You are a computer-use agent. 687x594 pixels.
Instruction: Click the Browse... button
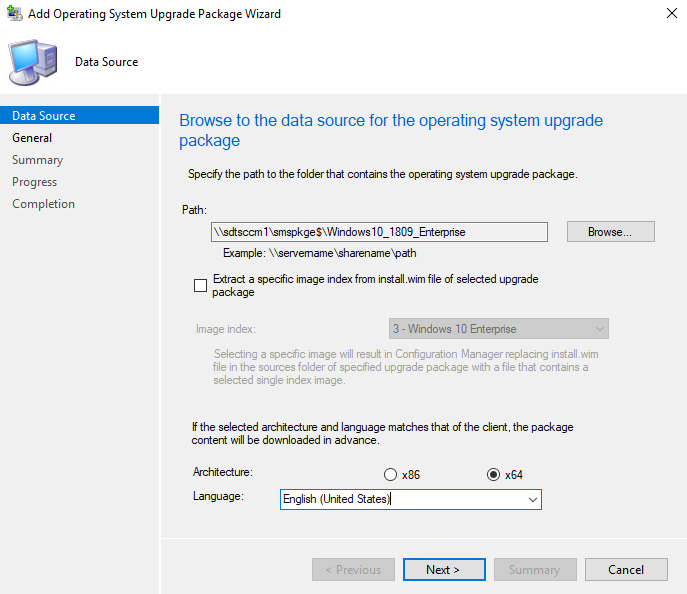tap(610, 232)
